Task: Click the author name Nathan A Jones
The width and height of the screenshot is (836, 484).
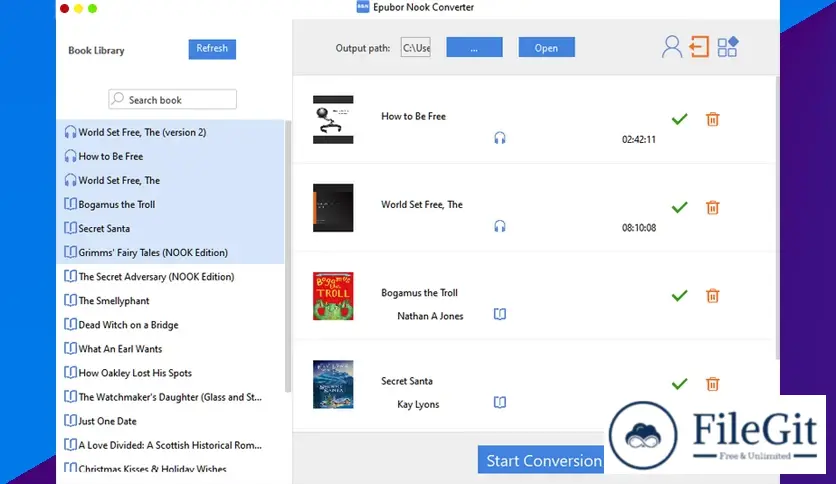Action: [430, 316]
